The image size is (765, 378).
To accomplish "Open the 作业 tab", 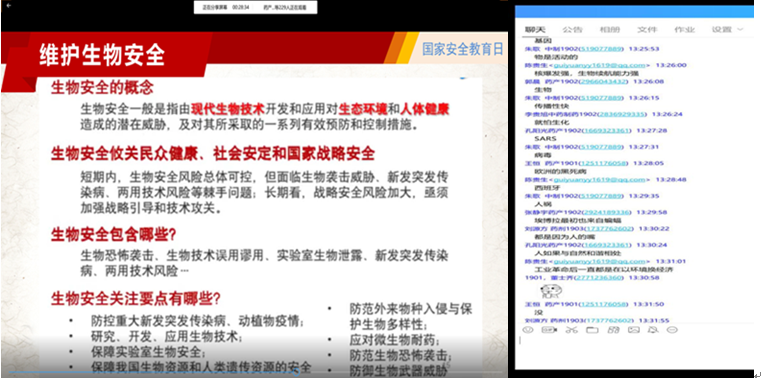I will click(684, 30).
